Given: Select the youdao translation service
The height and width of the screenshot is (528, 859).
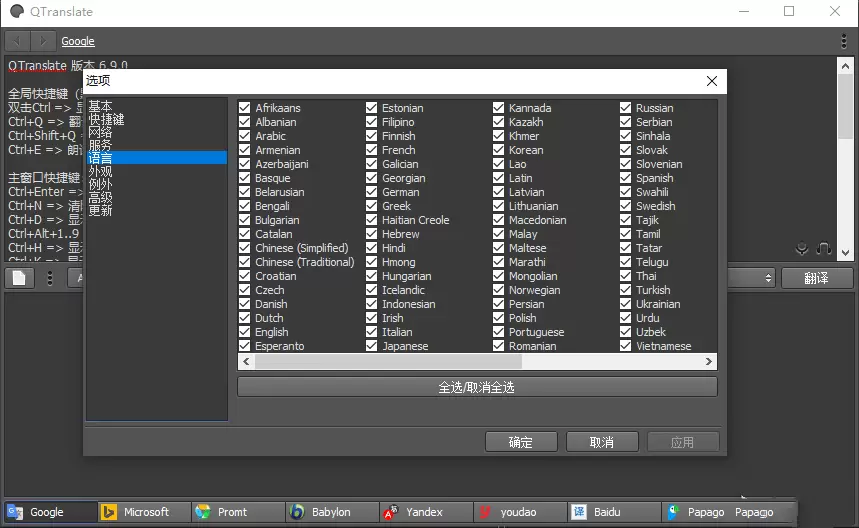Looking at the screenshot, I should 521,512.
